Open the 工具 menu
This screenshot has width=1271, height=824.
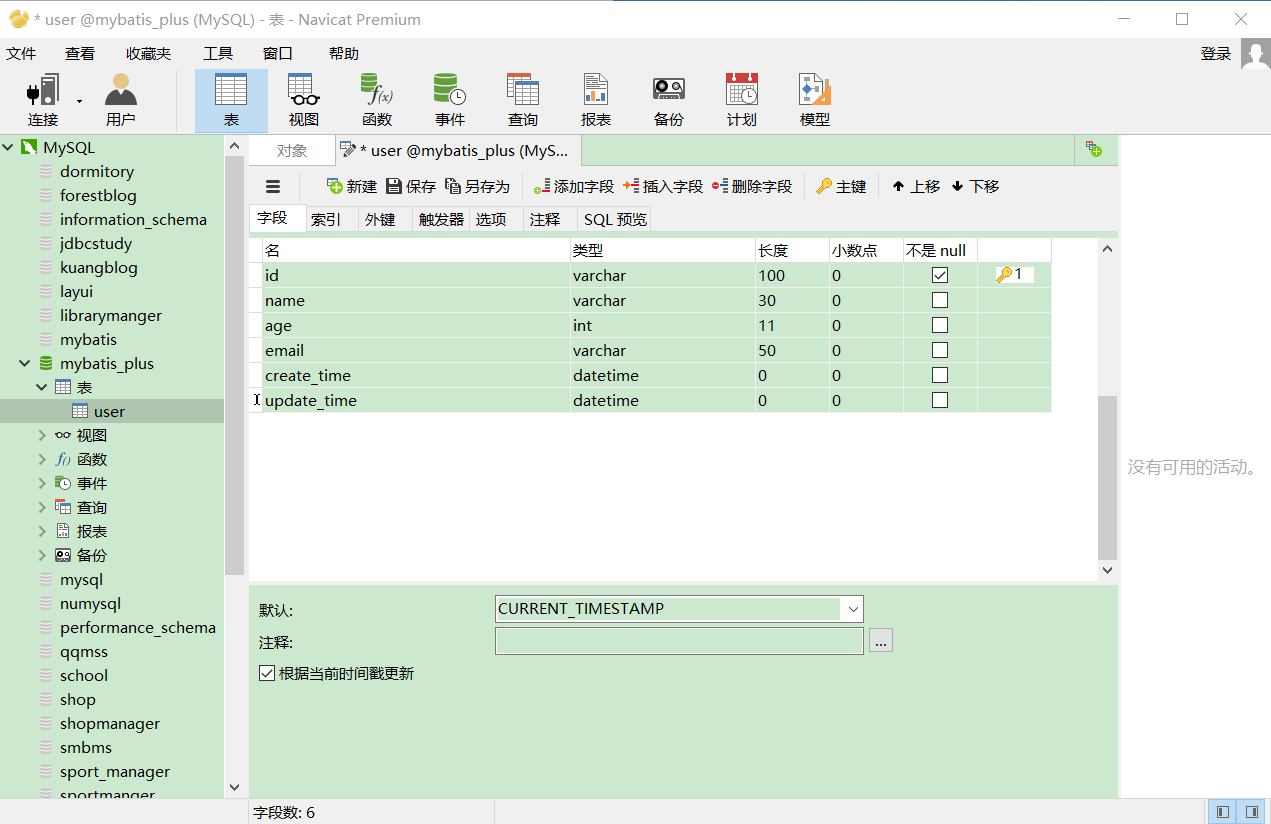[x=218, y=53]
